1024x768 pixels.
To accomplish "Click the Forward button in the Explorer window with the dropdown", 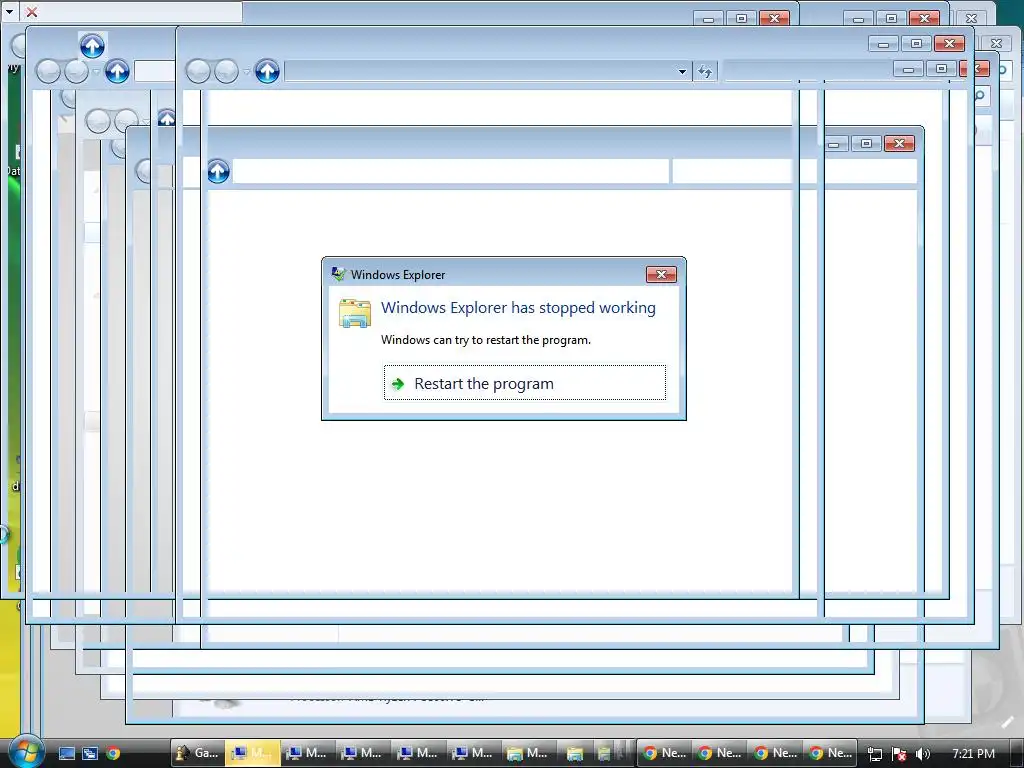I will (x=226, y=71).
